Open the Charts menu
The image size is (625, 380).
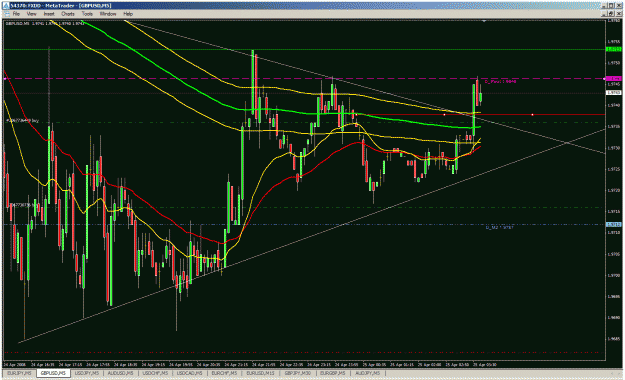coord(67,14)
